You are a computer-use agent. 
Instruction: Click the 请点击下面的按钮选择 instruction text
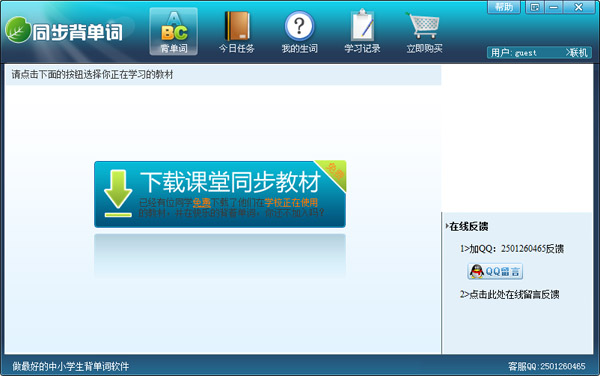(x=92, y=75)
